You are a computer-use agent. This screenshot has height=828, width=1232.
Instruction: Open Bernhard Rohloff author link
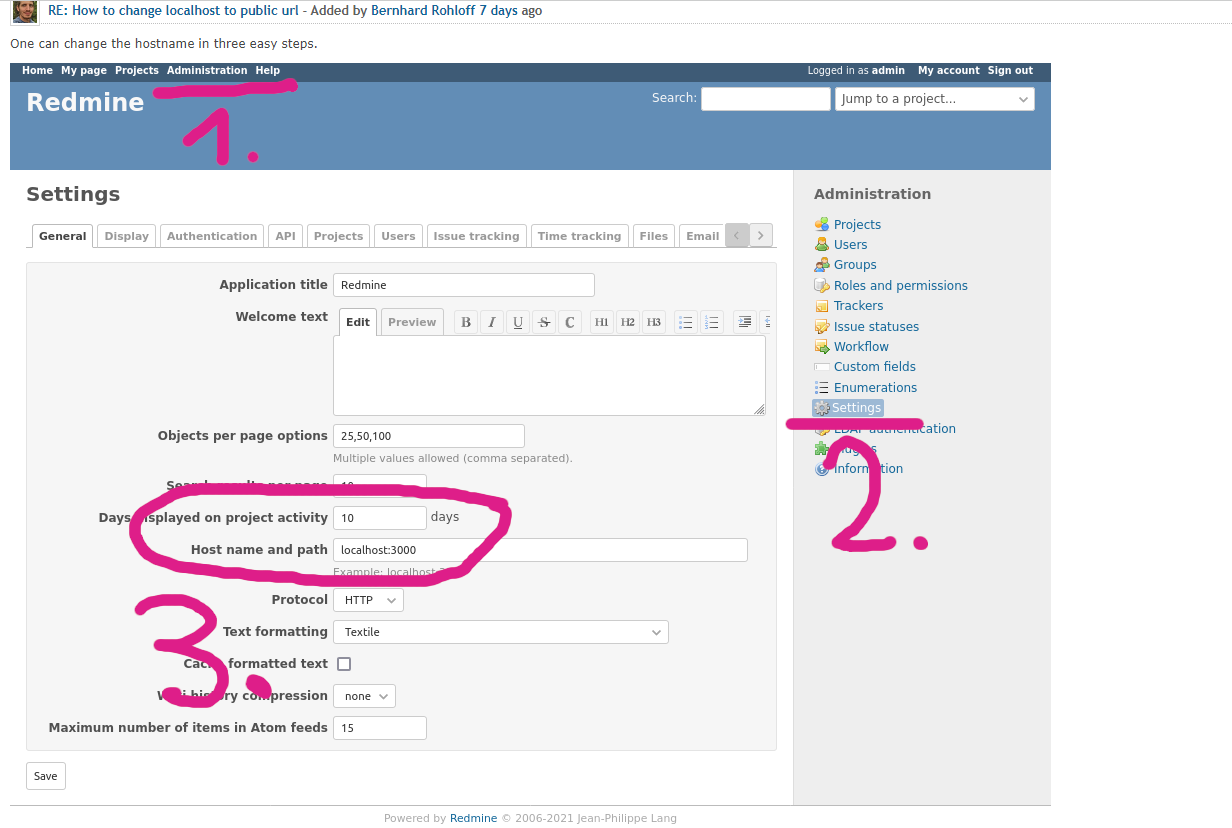tap(423, 11)
